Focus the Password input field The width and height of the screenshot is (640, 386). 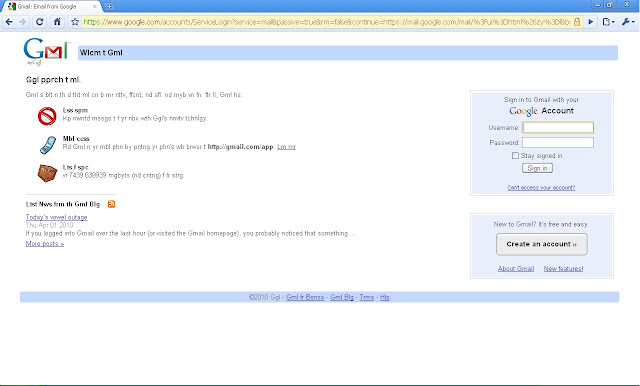point(558,142)
